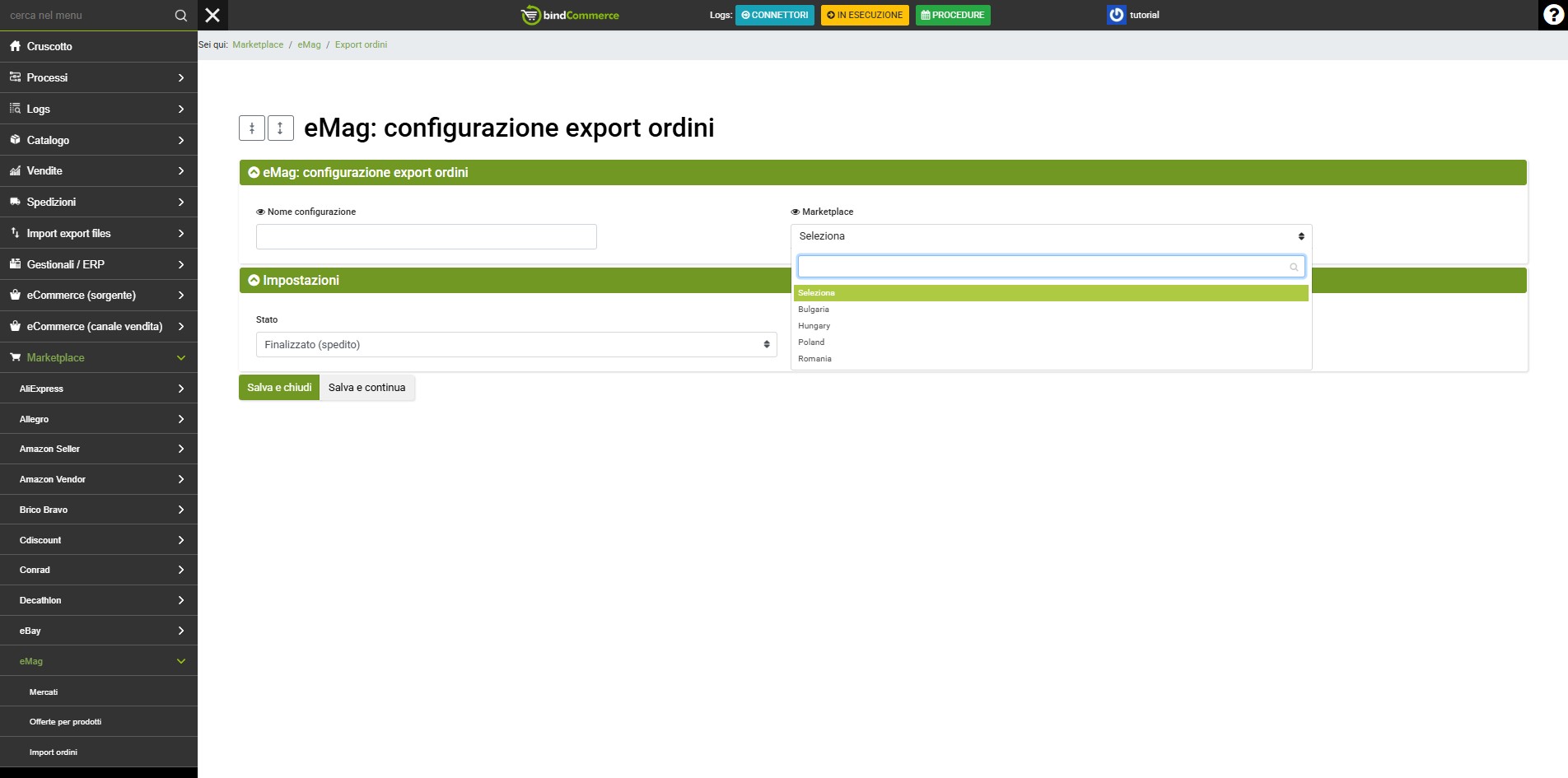Expand the Catalogo sidebar menu
The height and width of the screenshot is (778, 1568).
pyautogui.click(x=98, y=140)
